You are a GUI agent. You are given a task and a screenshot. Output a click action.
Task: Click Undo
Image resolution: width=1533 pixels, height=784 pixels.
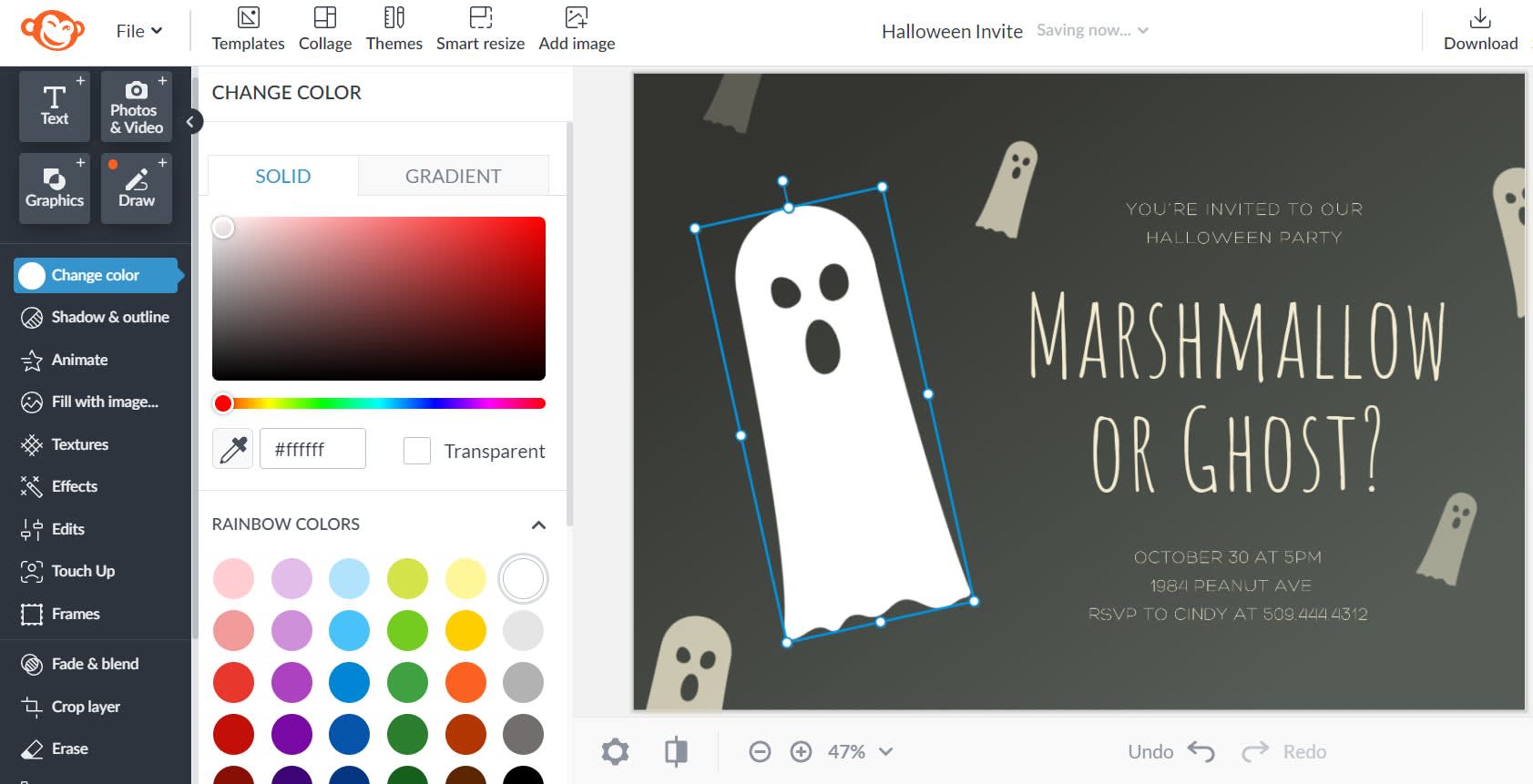click(1171, 752)
